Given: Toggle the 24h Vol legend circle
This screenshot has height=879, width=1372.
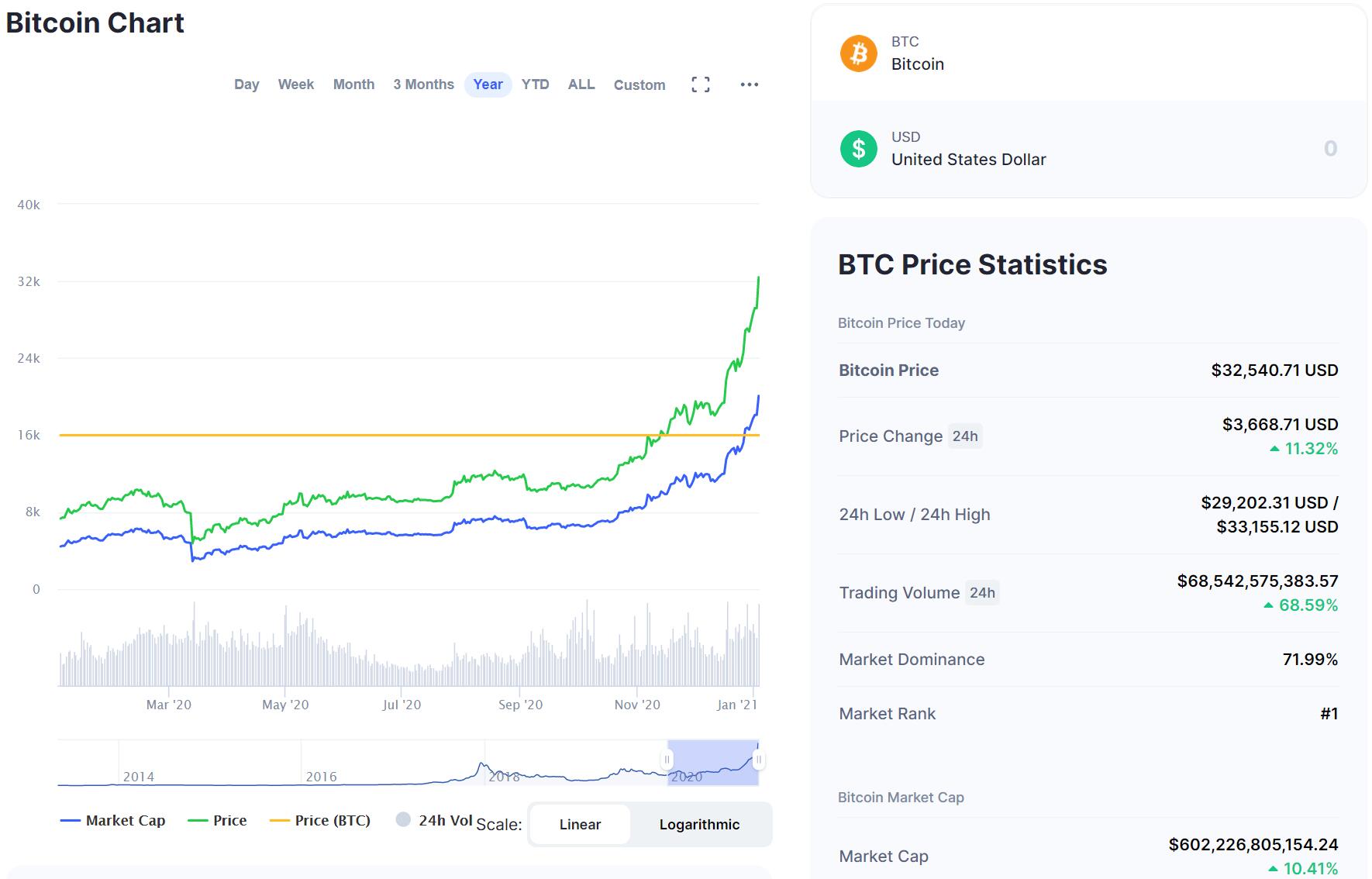Looking at the screenshot, I should tap(403, 819).
